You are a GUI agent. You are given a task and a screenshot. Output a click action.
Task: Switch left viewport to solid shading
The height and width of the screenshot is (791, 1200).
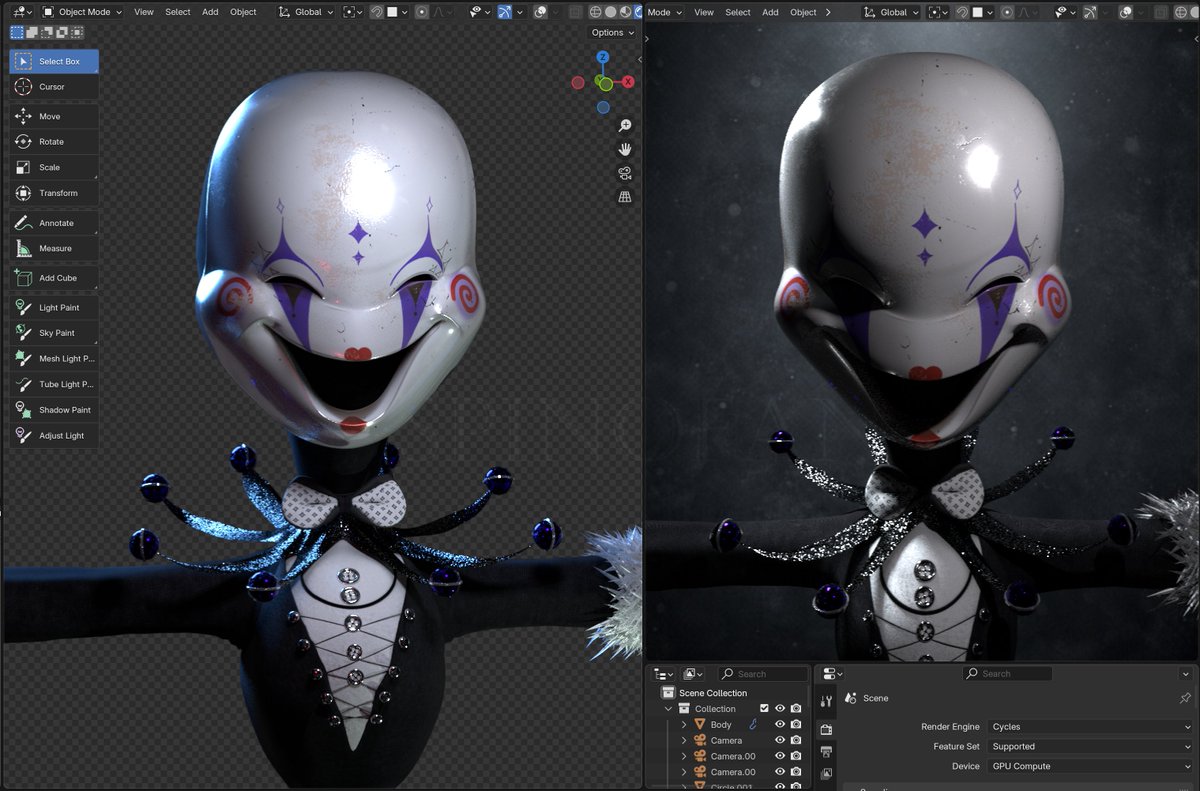pyautogui.click(x=610, y=12)
